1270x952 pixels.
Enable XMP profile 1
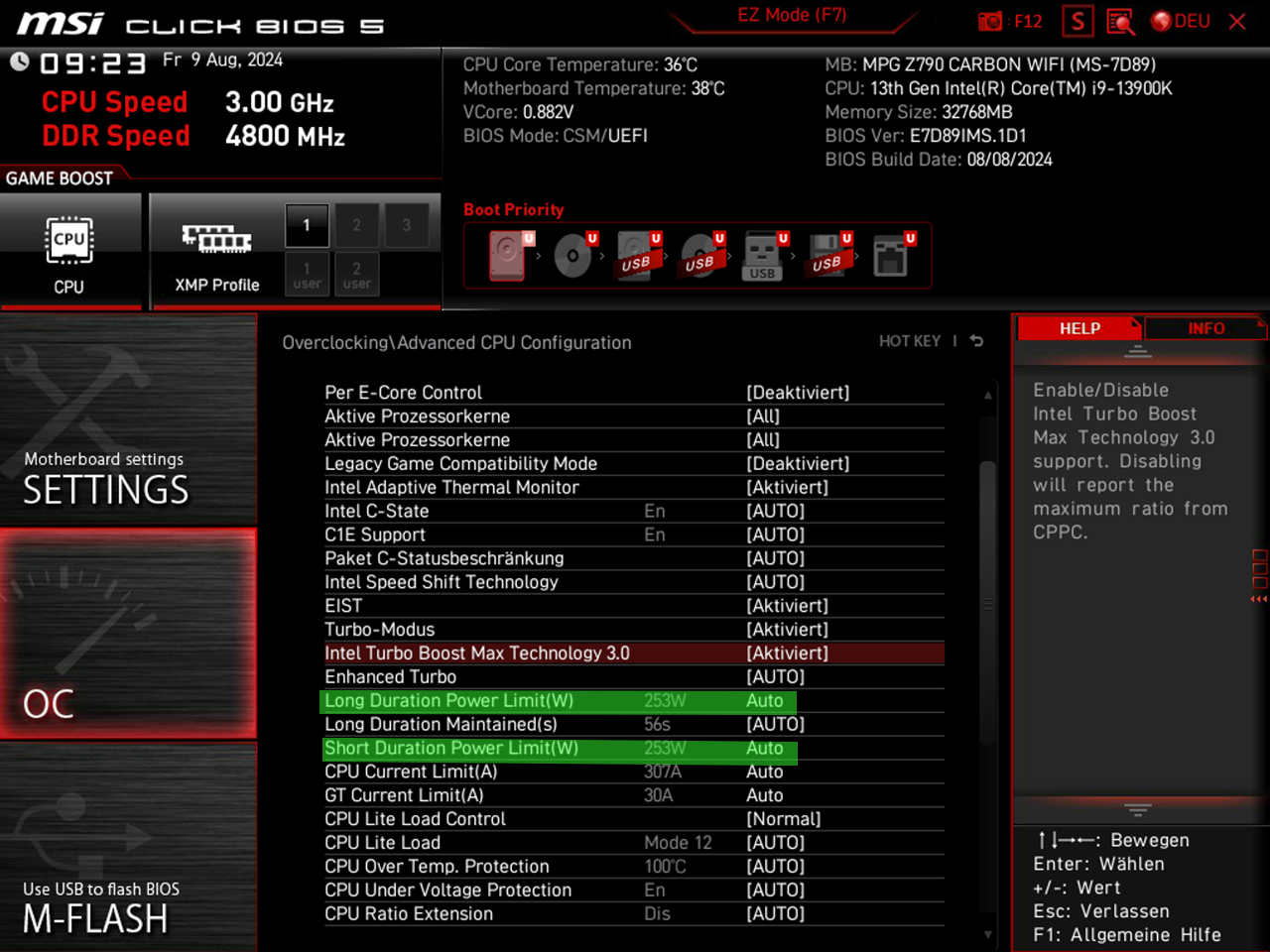click(x=307, y=225)
